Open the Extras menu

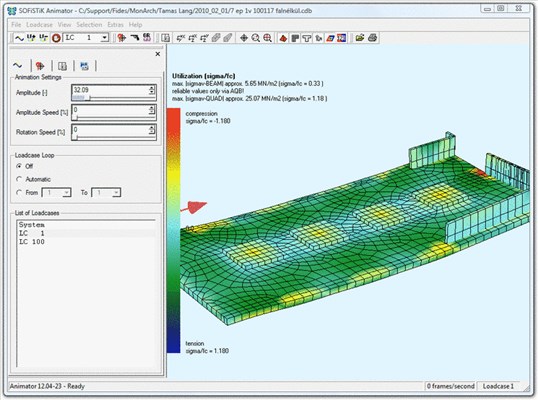tap(115, 25)
